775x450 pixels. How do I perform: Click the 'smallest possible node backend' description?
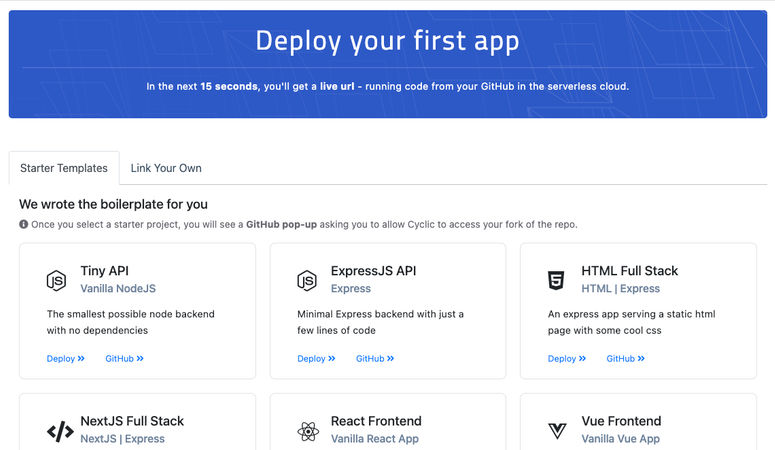130,322
